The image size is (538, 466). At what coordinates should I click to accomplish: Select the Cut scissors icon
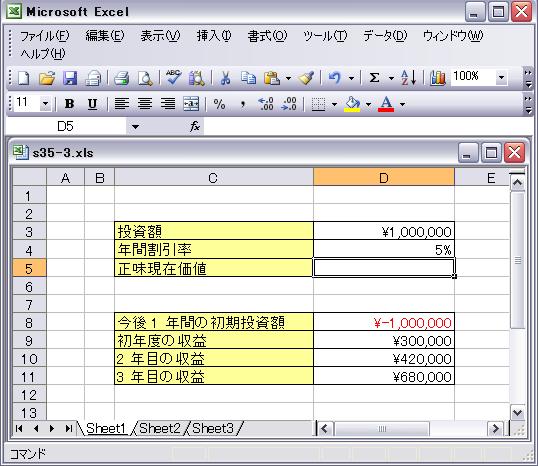click(x=225, y=78)
